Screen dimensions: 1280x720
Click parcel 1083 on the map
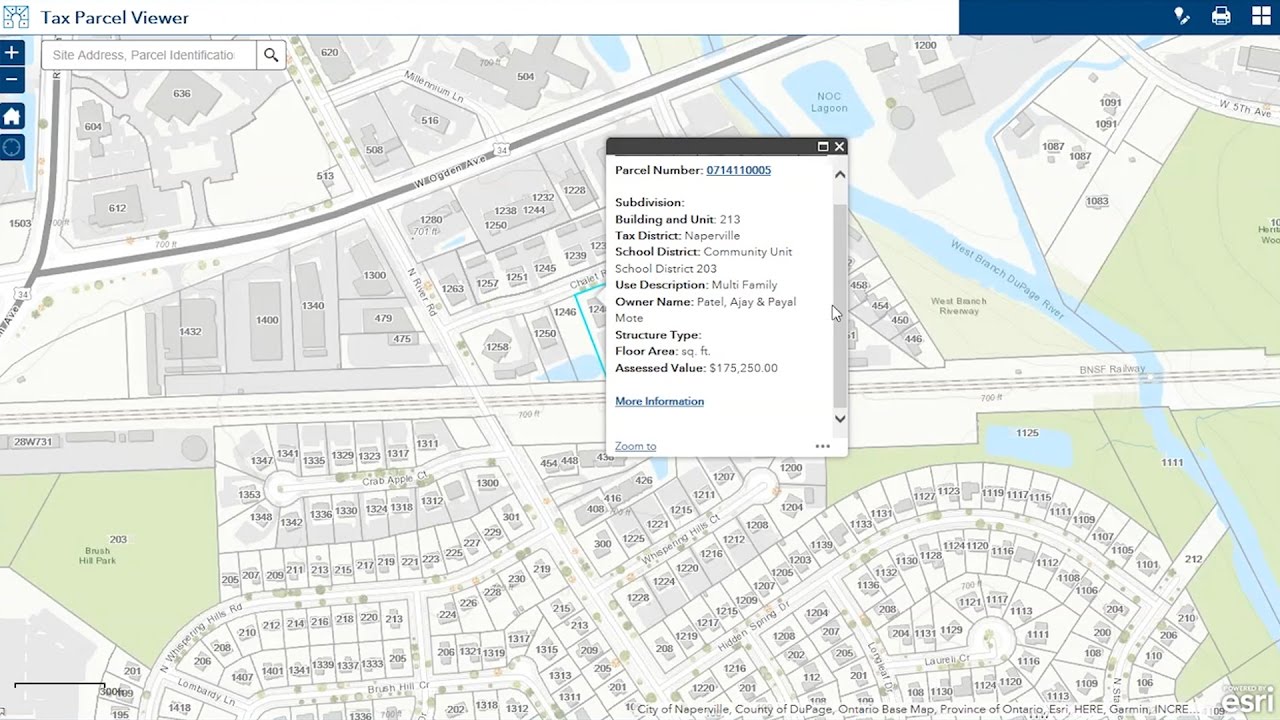coord(1097,201)
